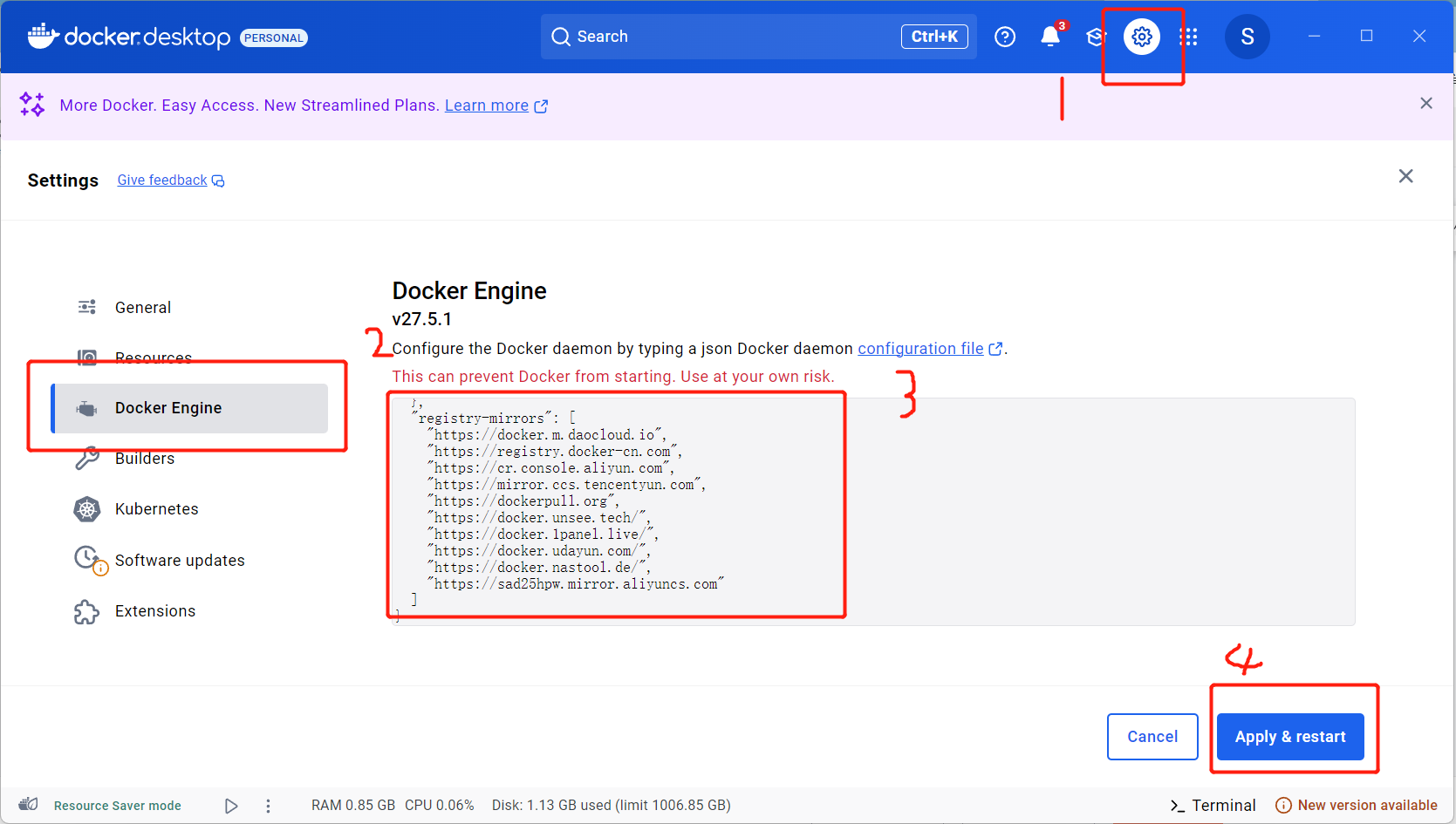Screen dimensions: 1456x824
Task: Click the RAM 0.85 GB status entry
Action: click(x=353, y=806)
